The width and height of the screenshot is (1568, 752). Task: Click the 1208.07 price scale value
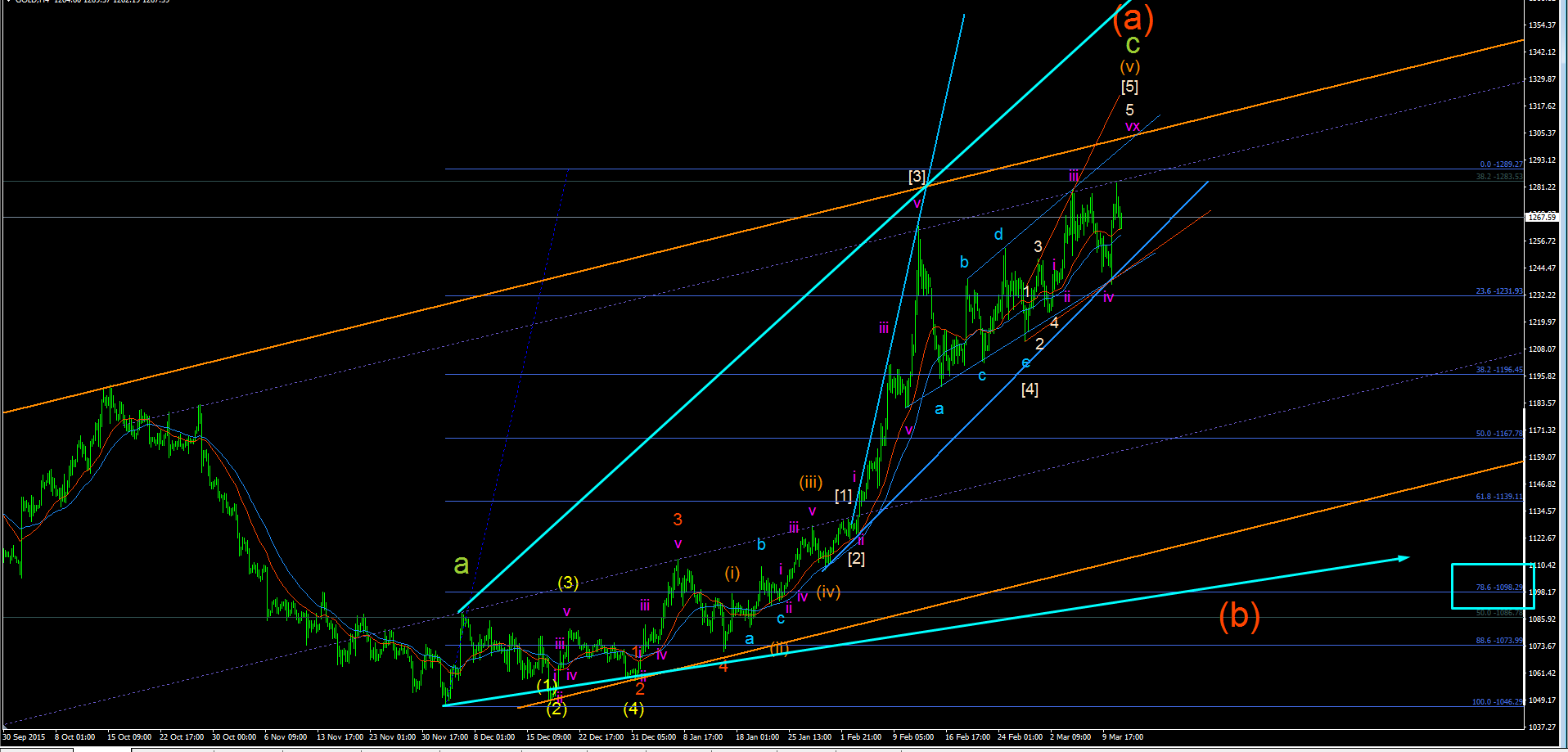(x=1543, y=349)
